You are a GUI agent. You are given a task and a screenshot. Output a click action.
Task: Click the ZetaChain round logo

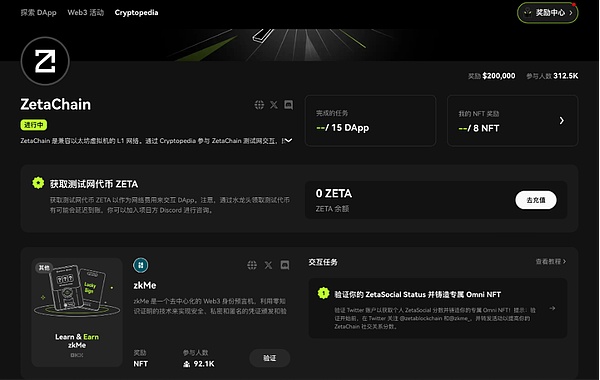tap(45, 61)
